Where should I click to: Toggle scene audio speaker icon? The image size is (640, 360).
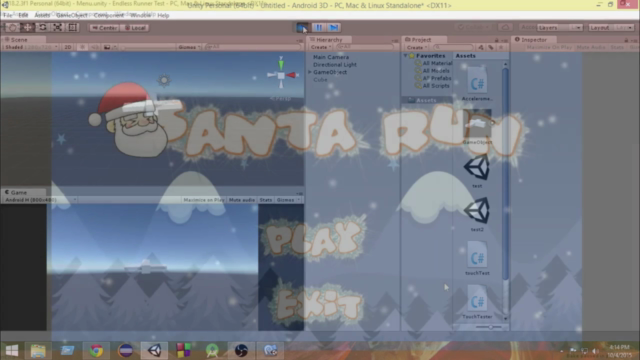(94, 47)
